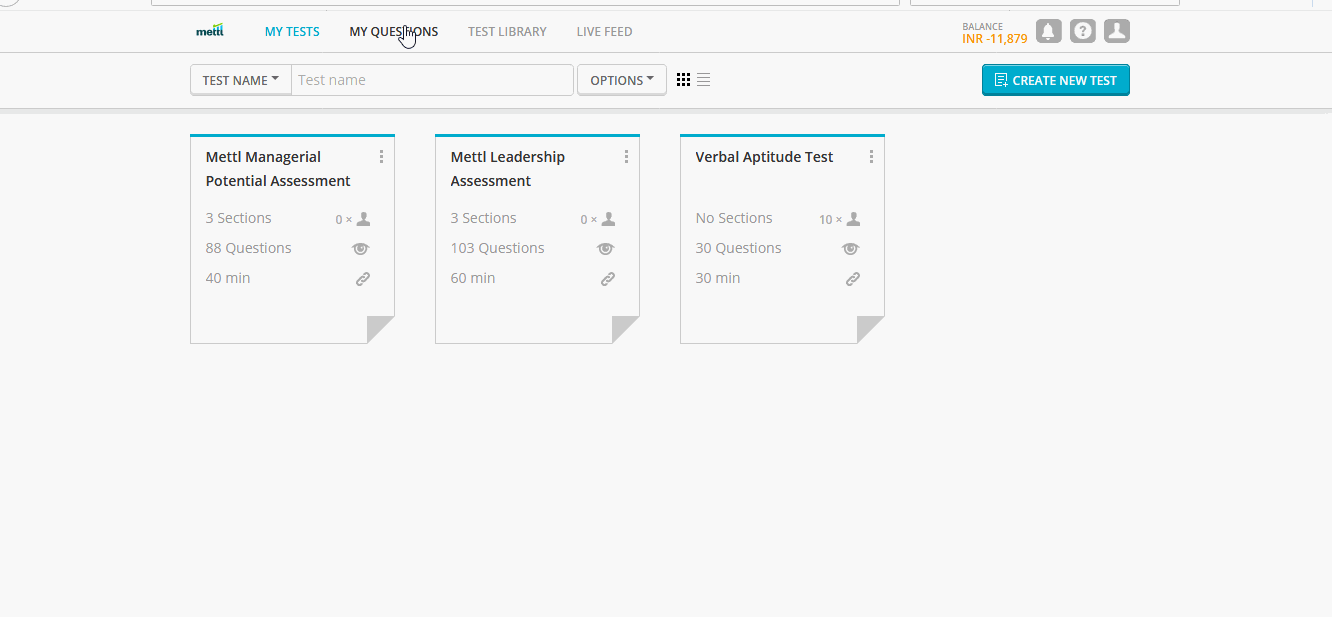This screenshot has height=617, width=1332.
Task: Click '30 min' duration text
Action: click(718, 278)
